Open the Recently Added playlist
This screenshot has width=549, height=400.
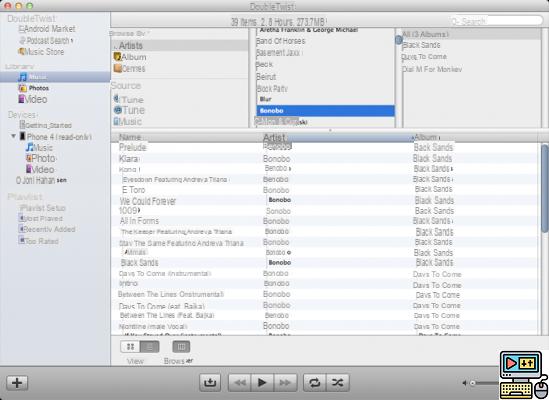pyautogui.click(x=47, y=229)
